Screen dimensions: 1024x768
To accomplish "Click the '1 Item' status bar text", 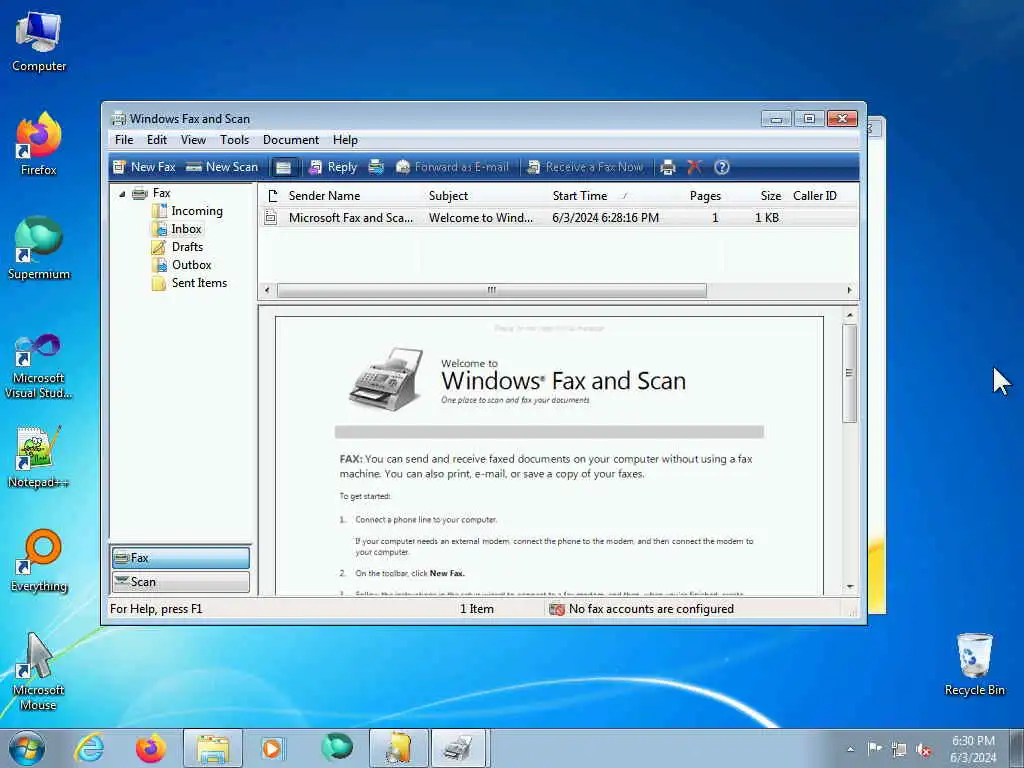I will tap(477, 609).
